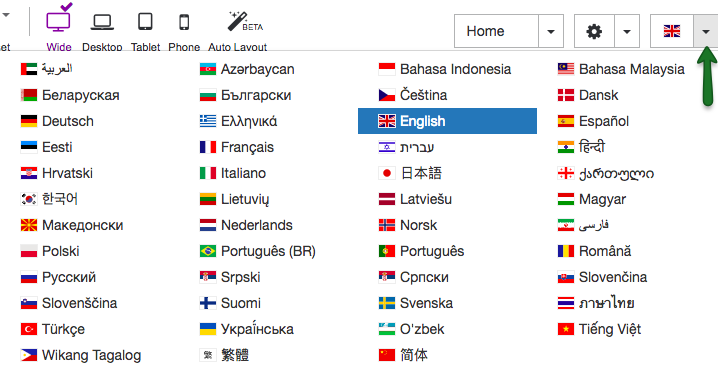The image size is (718, 372).
Task: Collapse the language flag dropdown arrow
Action: tap(706, 31)
